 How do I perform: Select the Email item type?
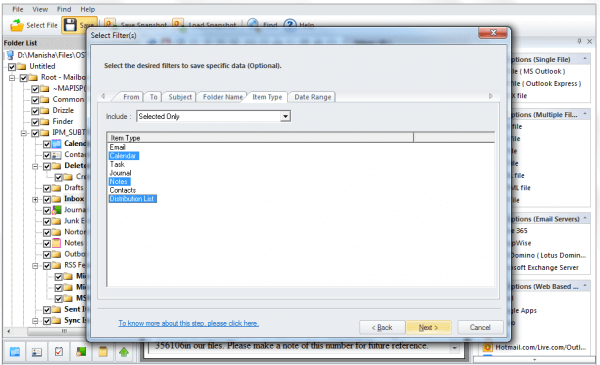point(117,147)
